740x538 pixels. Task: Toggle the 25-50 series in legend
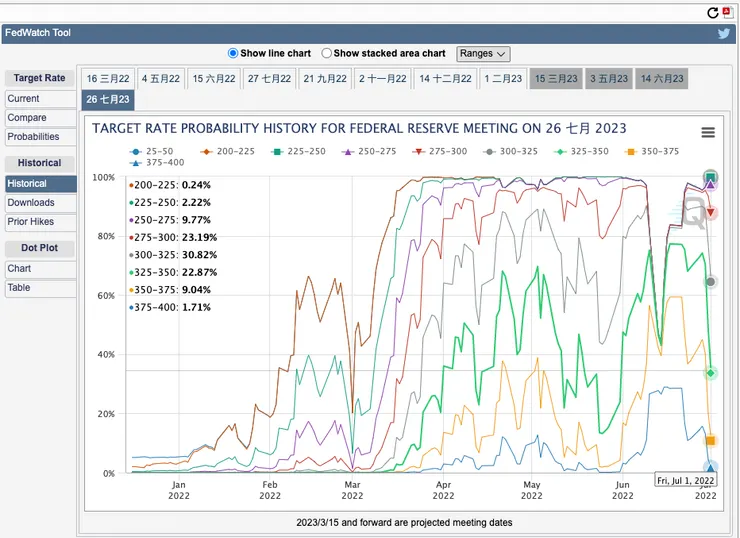[151, 151]
